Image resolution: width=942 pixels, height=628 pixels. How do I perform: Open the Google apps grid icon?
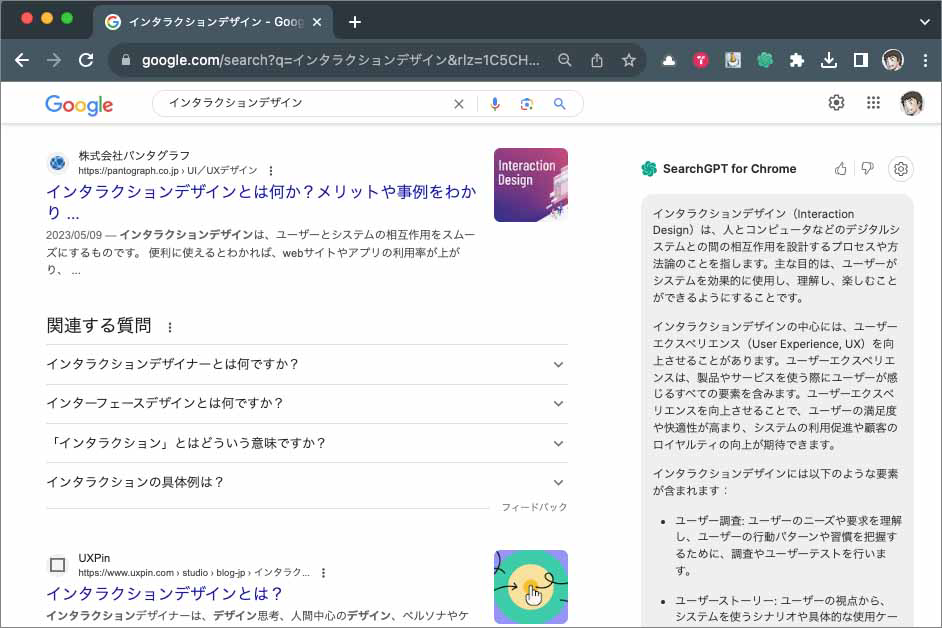pyautogui.click(x=873, y=102)
